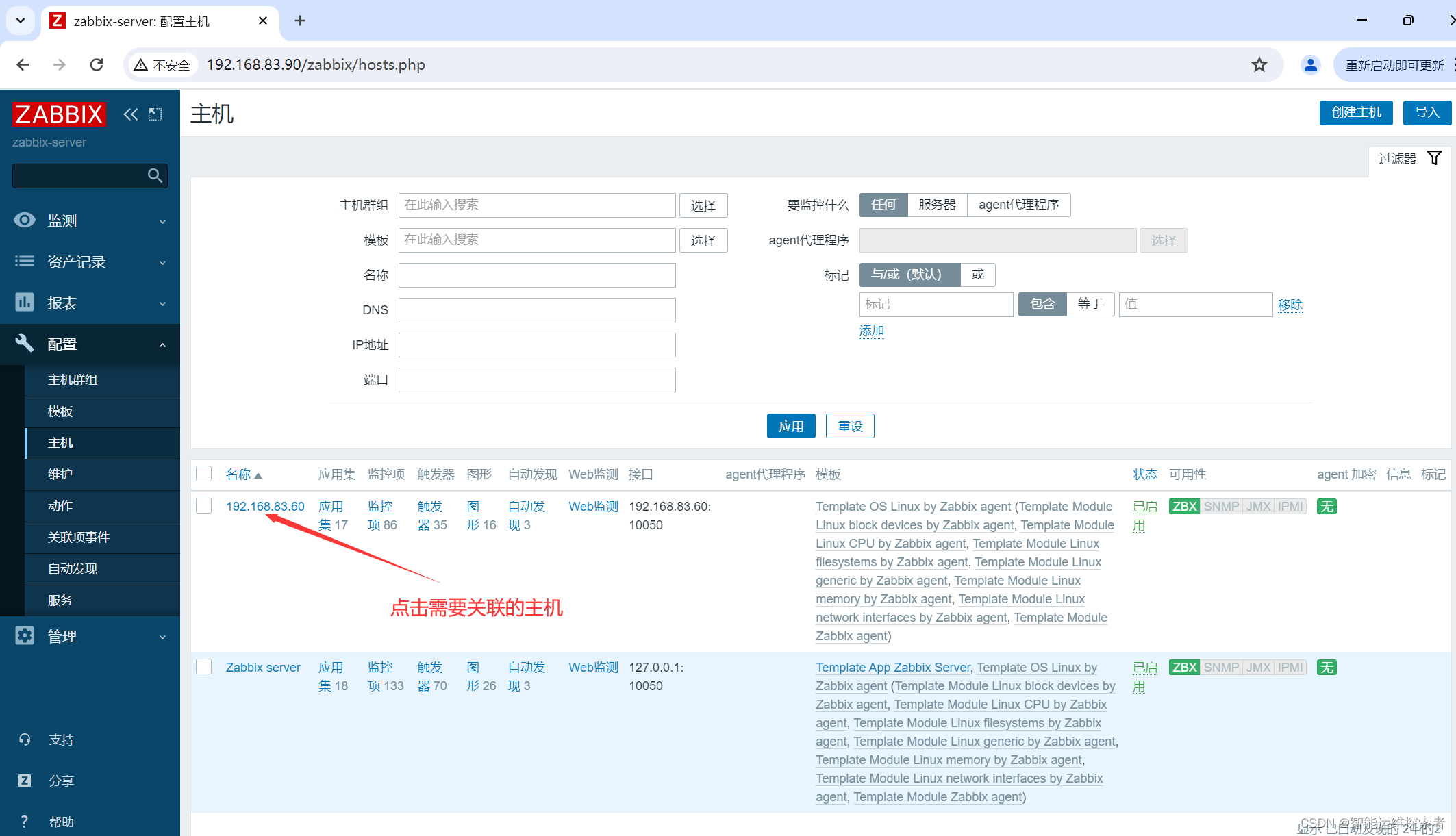The width and height of the screenshot is (1456, 836).
Task: Click the kiosk mode icon beside Zabbix logo
Action: [156, 114]
